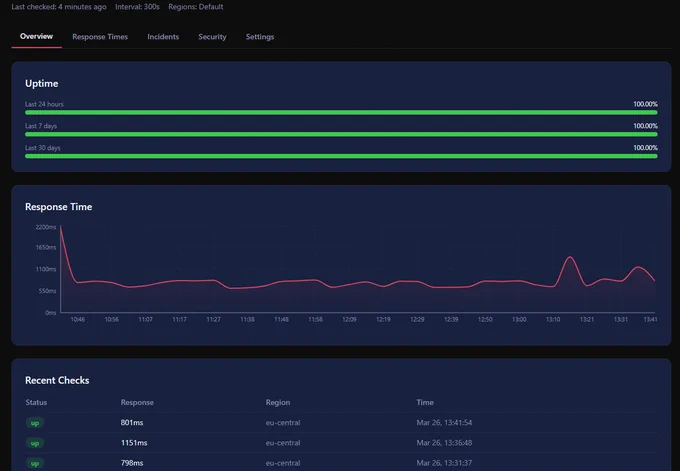
Task: Select the Security tab
Action: [x=212, y=37]
